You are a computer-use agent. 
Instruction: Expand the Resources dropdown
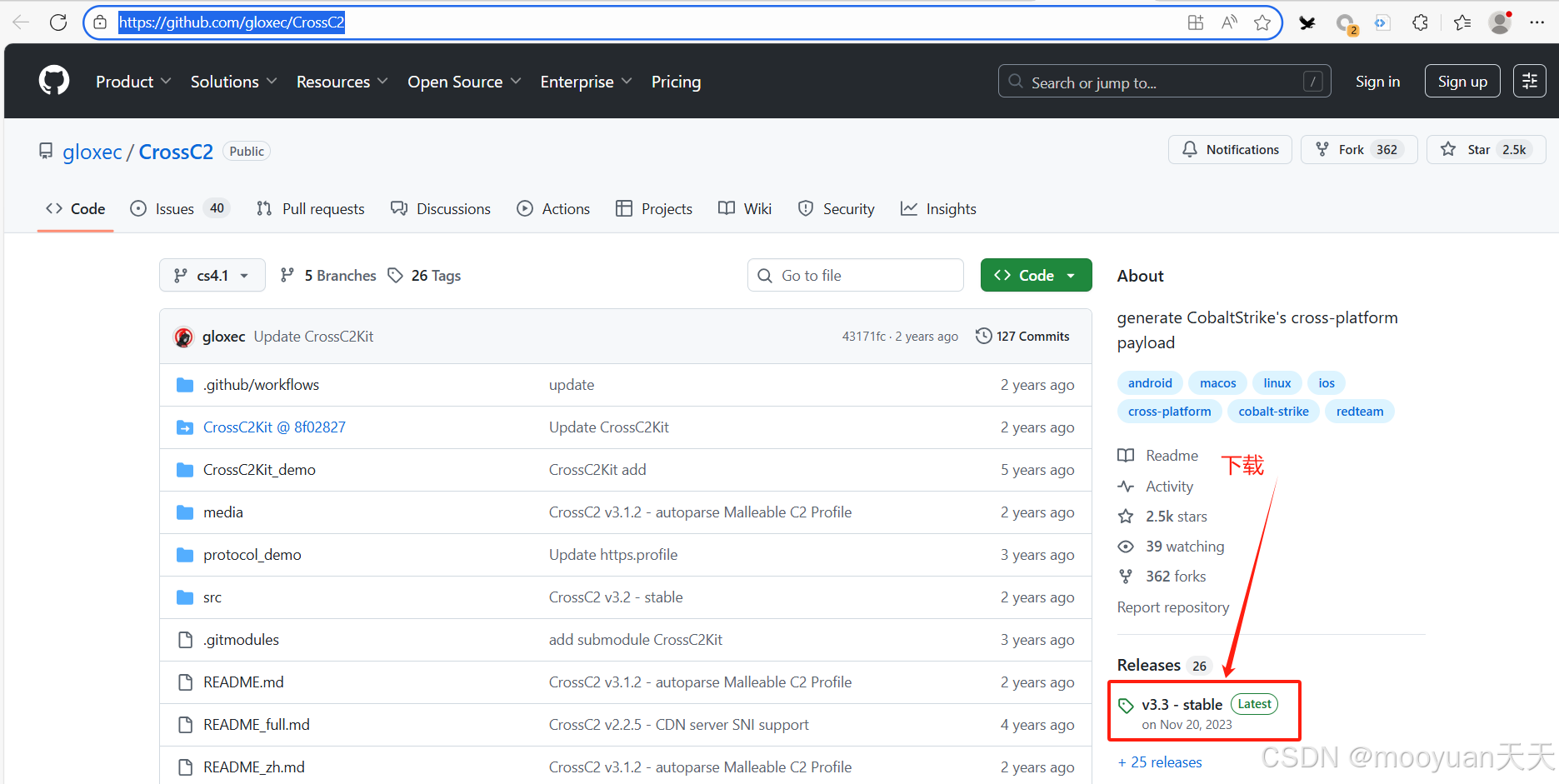[x=342, y=82]
